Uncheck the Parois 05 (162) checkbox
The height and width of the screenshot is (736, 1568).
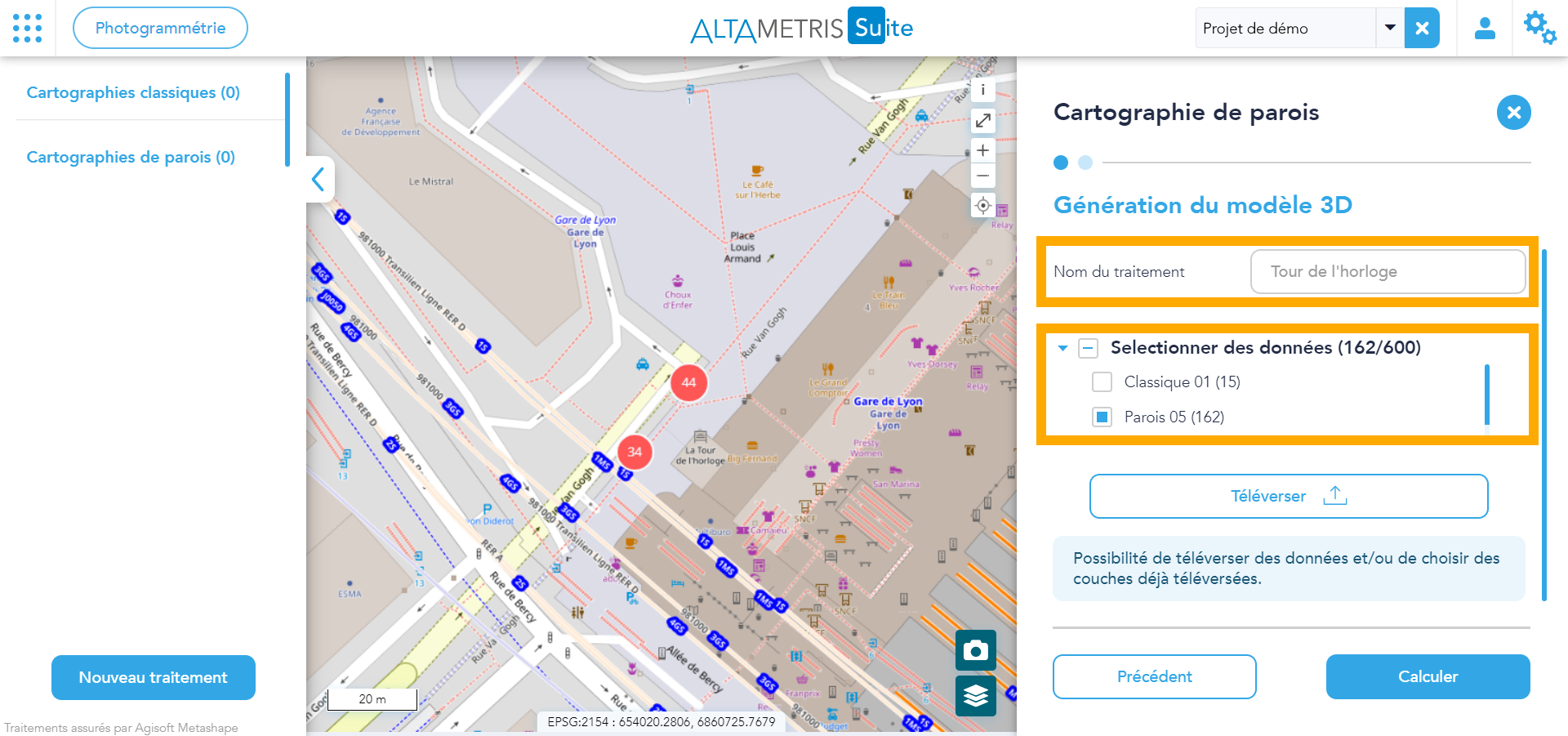click(x=1102, y=417)
